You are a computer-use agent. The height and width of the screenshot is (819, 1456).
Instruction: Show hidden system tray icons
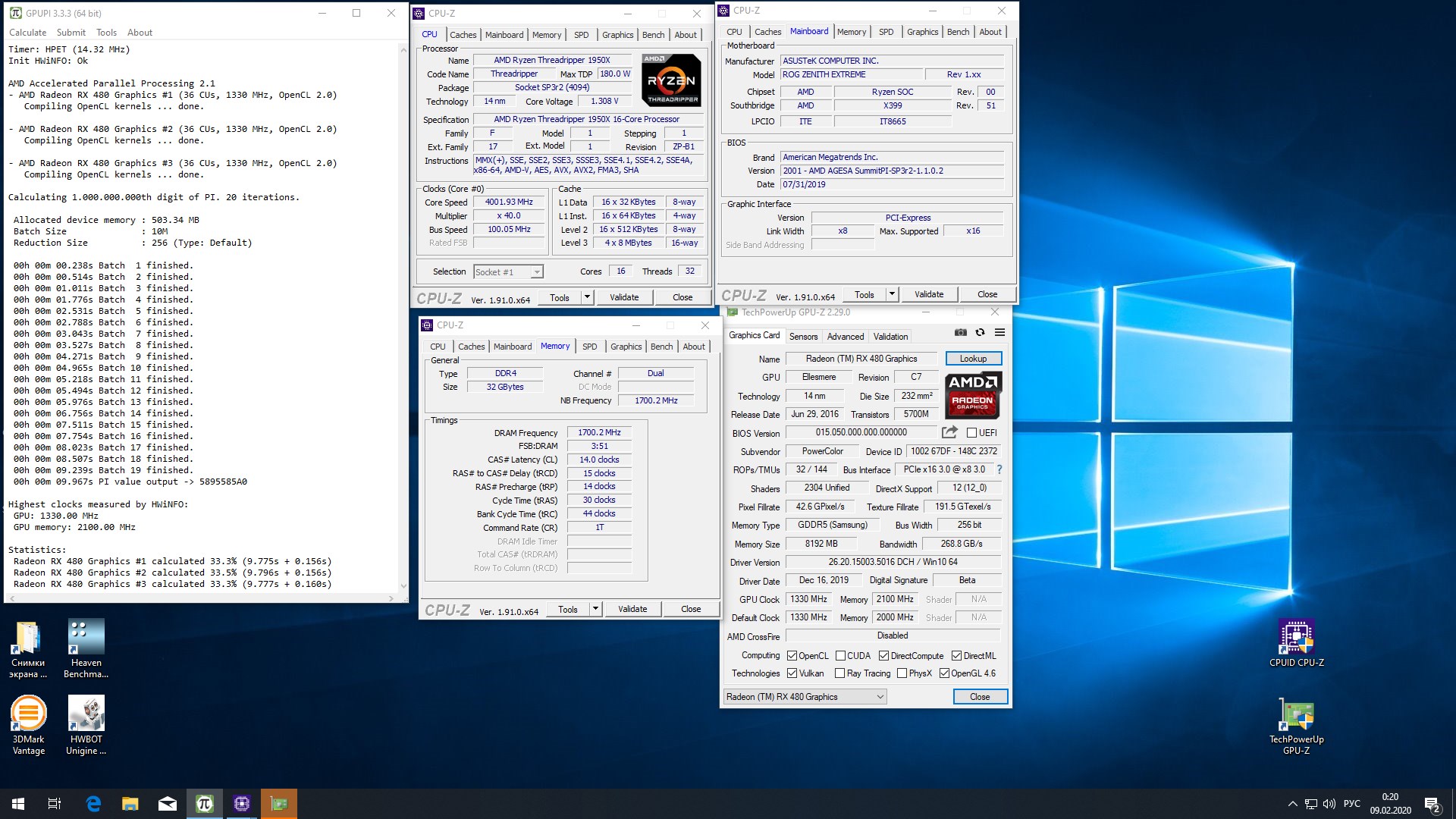click(x=1292, y=804)
